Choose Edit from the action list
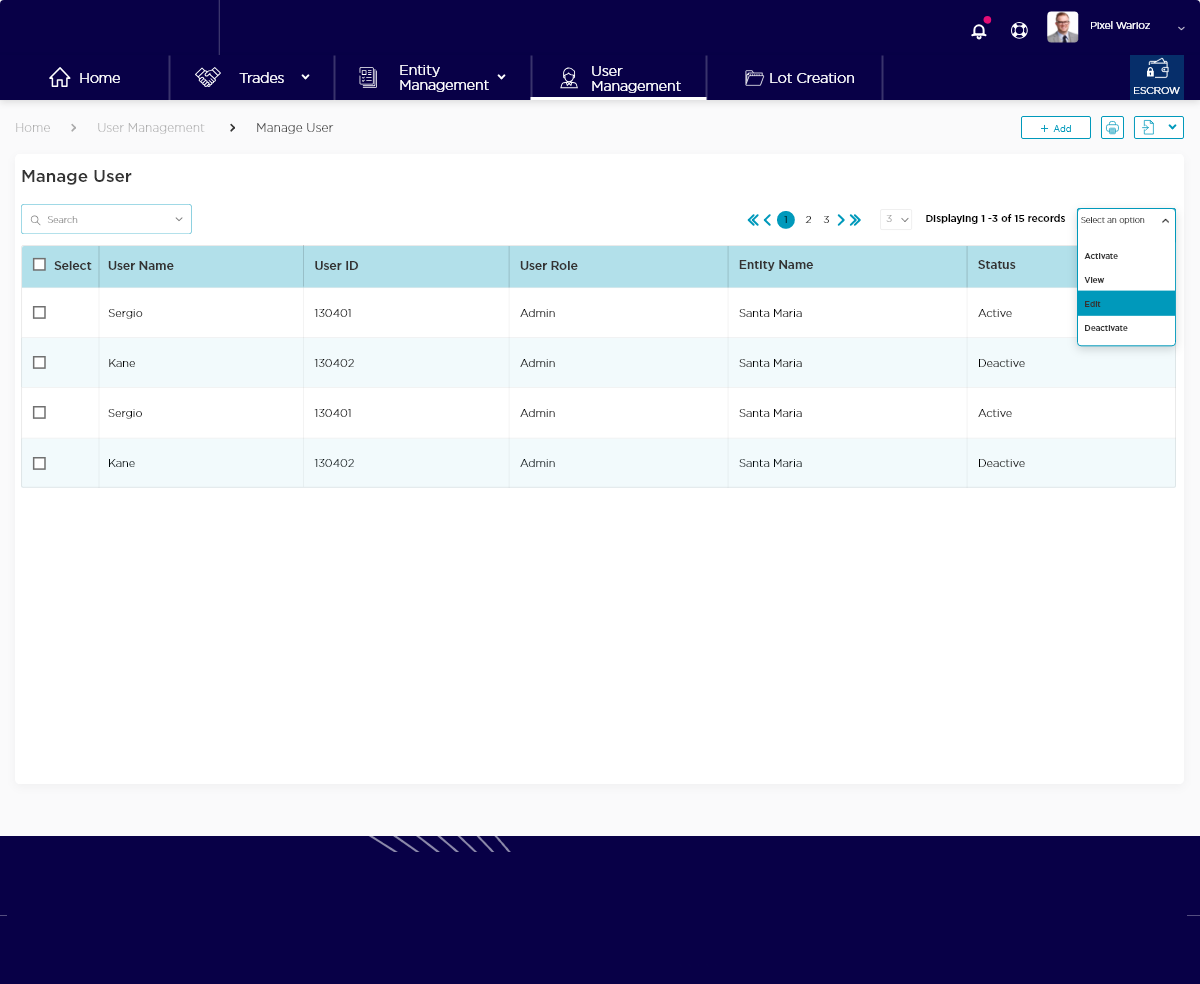The image size is (1200, 984). pyautogui.click(x=1126, y=304)
